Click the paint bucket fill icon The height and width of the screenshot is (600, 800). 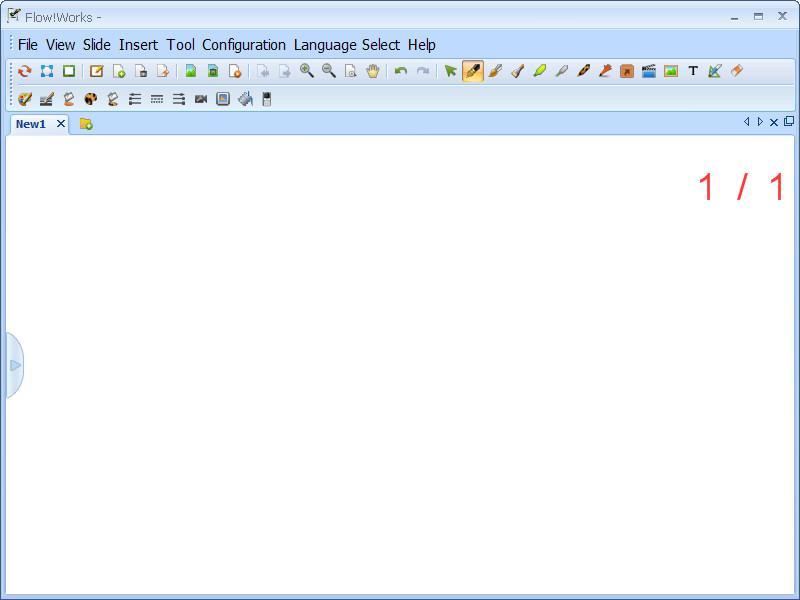(x=245, y=99)
